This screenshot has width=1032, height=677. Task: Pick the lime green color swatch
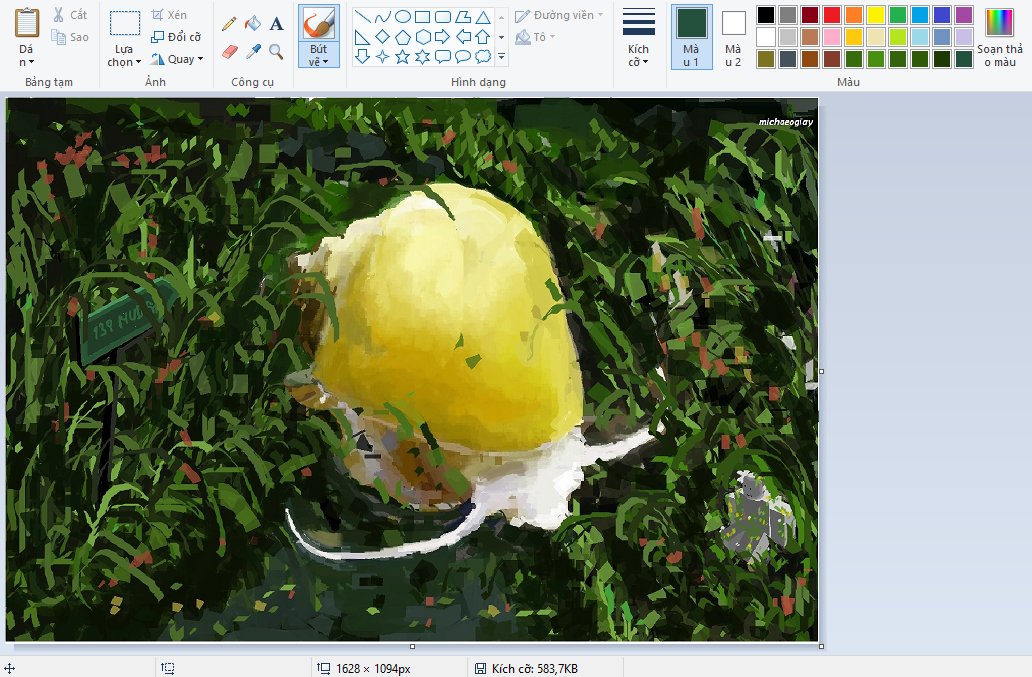898,37
